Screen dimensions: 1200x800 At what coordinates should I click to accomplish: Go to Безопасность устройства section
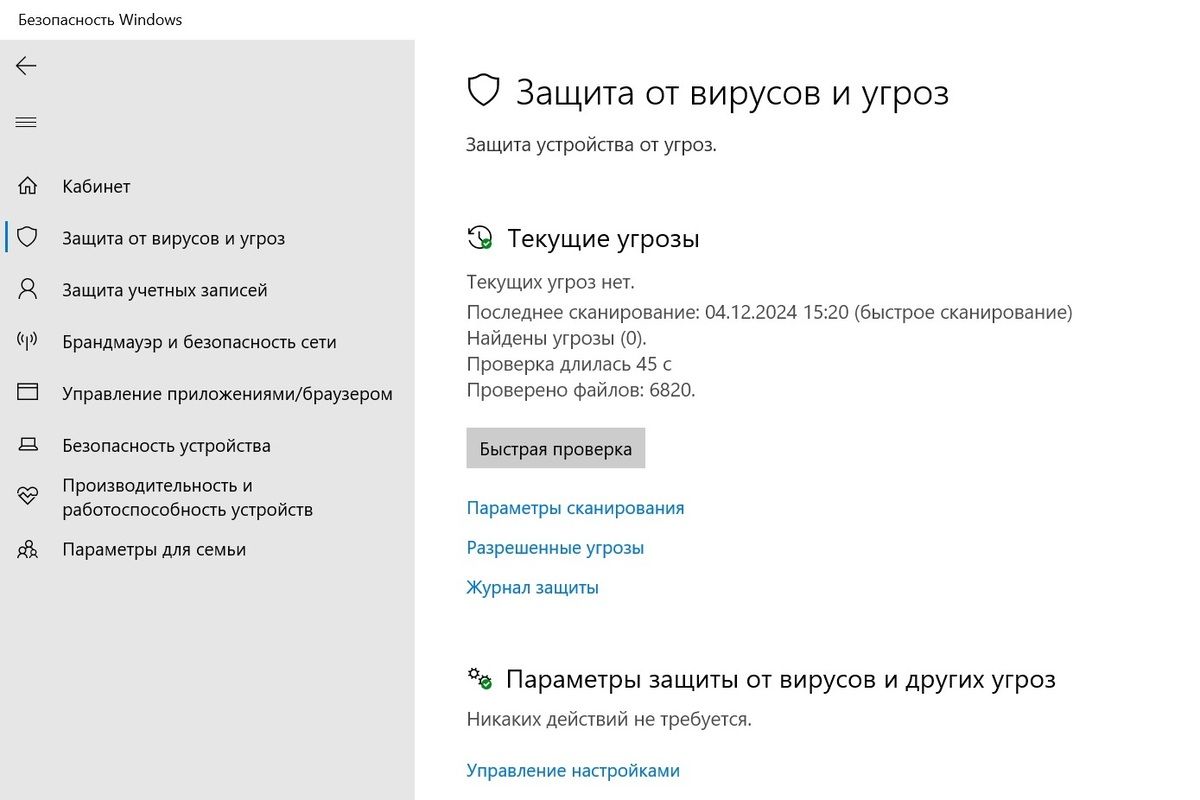point(166,446)
